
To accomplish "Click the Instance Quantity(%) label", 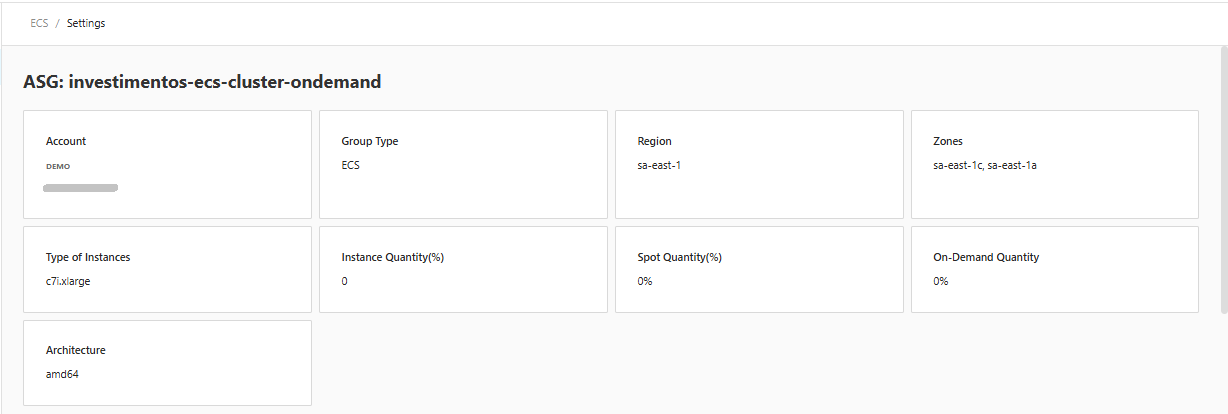I will click(x=392, y=257).
